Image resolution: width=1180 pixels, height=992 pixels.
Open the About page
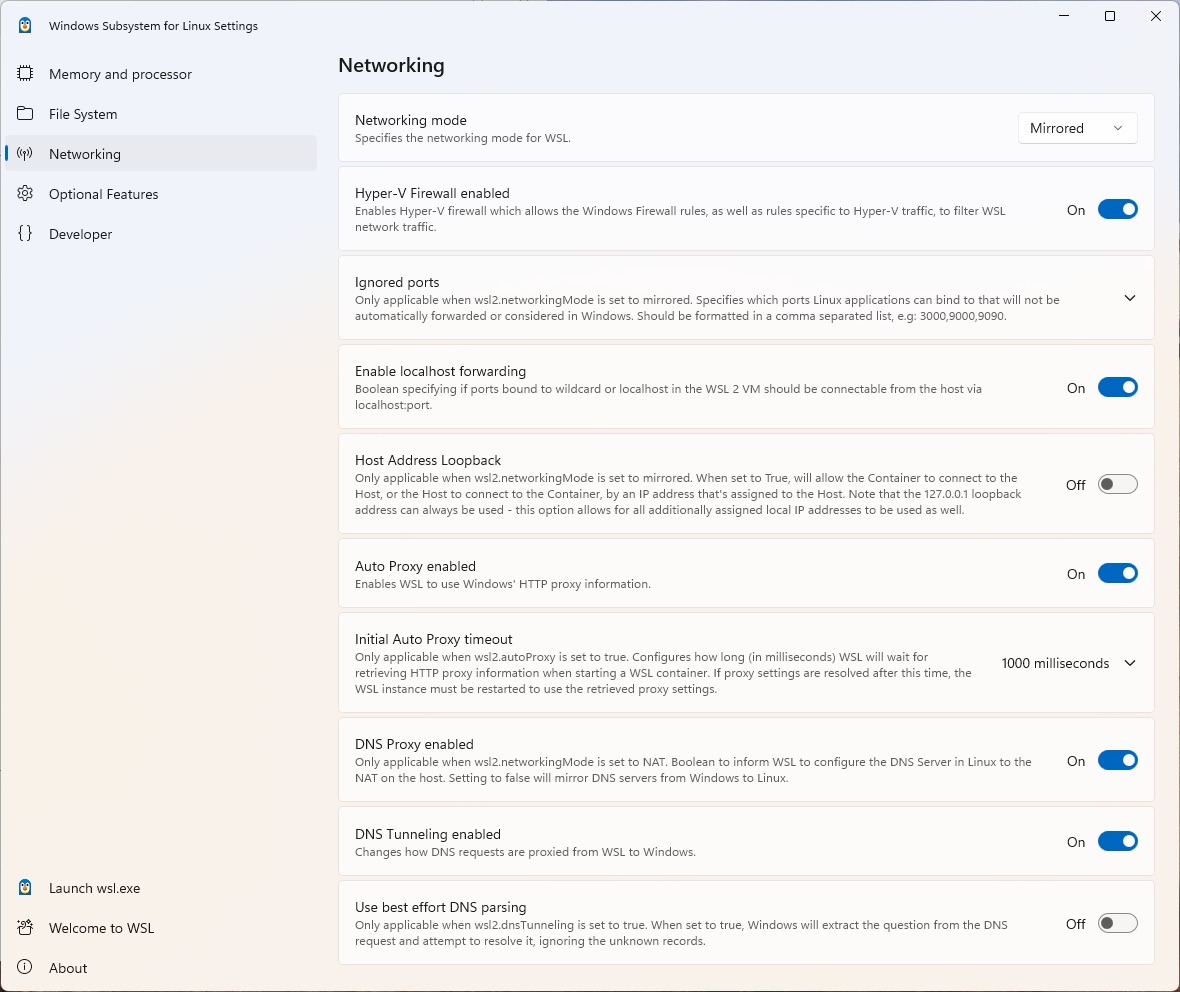[161, 967]
